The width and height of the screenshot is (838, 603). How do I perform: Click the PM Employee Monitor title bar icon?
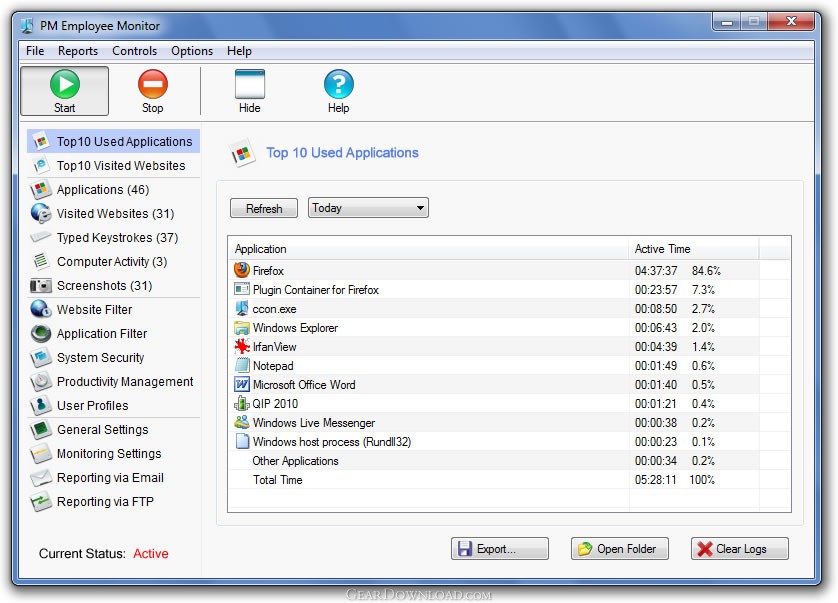pos(27,25)
